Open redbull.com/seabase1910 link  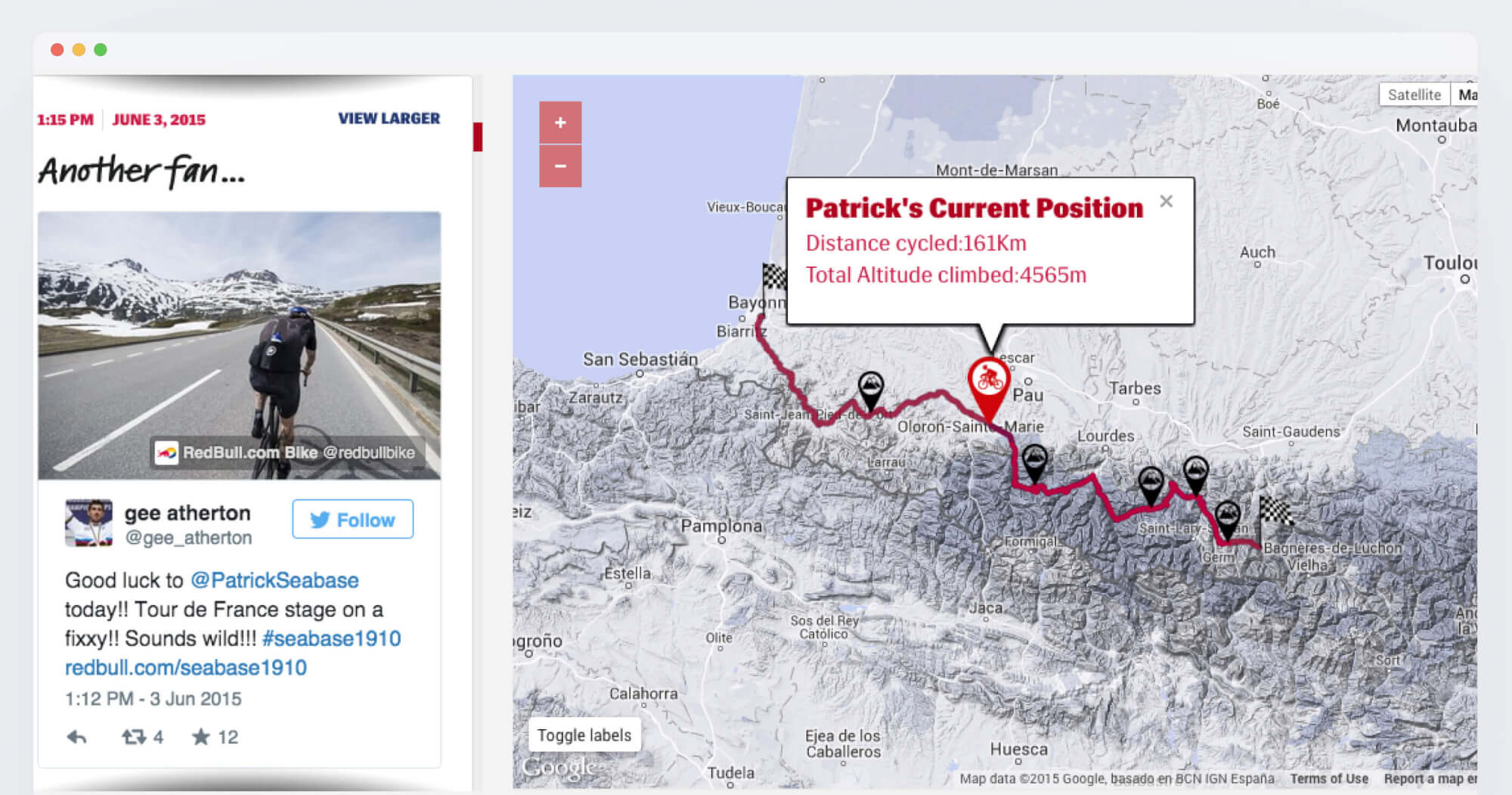[186, 668]
